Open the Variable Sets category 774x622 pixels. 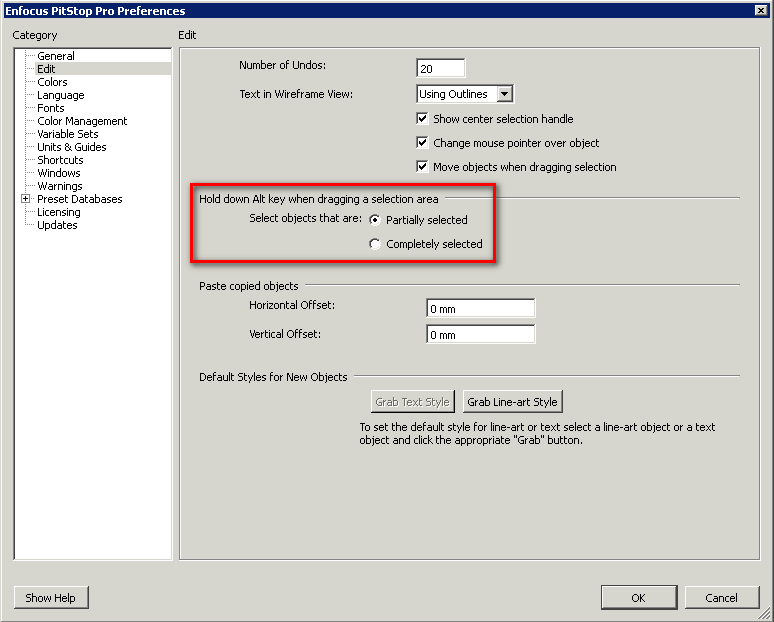coord(68,134)
